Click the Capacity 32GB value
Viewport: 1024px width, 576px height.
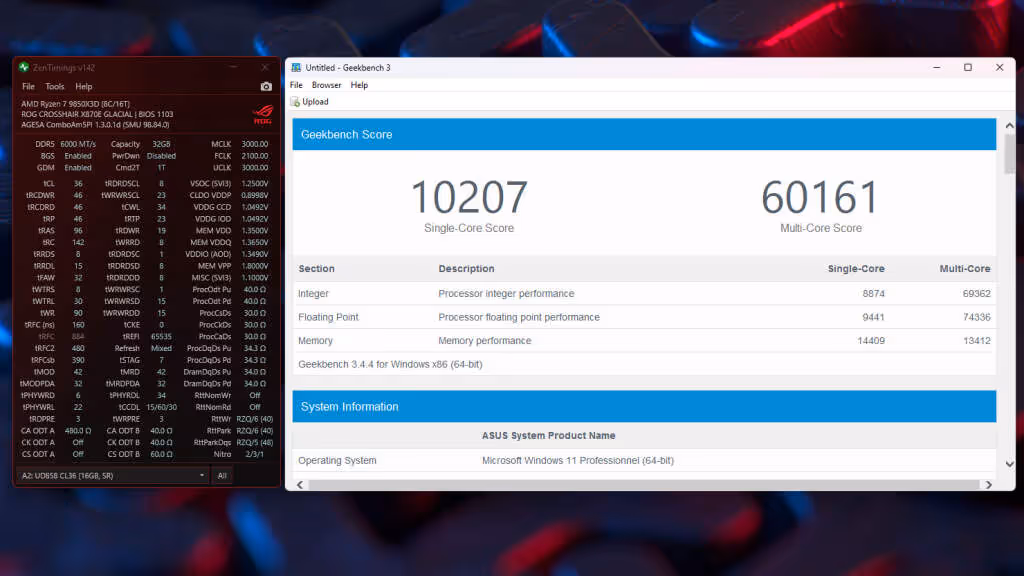[161, 144]
